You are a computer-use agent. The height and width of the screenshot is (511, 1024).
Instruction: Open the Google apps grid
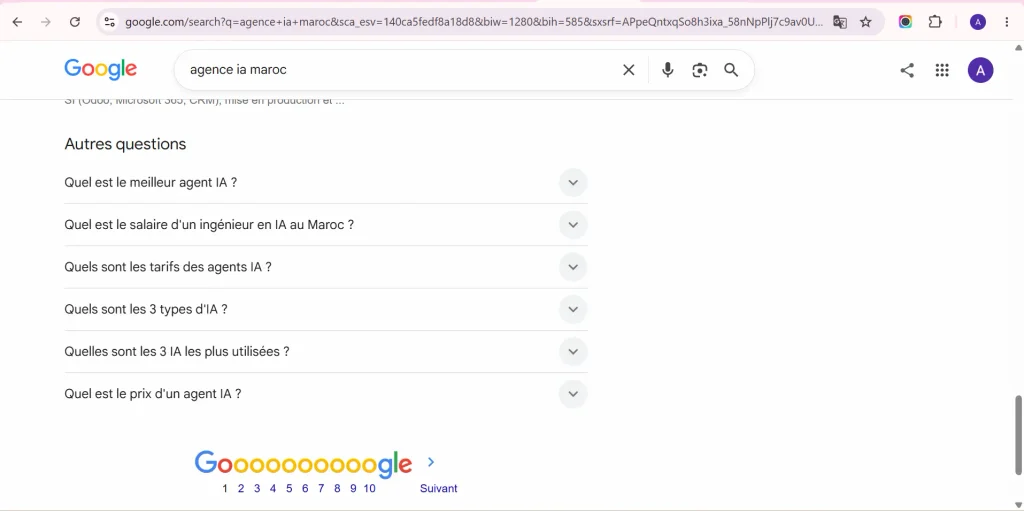click(x=942, y=71)
